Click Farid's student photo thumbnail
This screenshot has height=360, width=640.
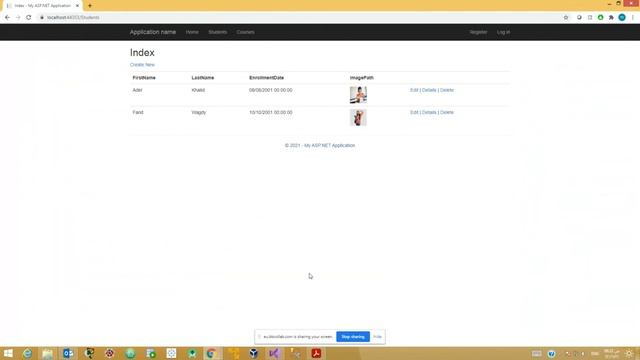[358, 117]
